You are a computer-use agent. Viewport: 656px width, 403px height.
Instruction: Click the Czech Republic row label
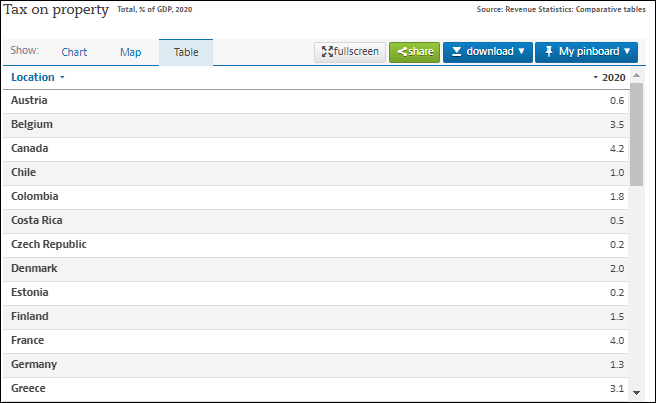[x=49, y=244]
